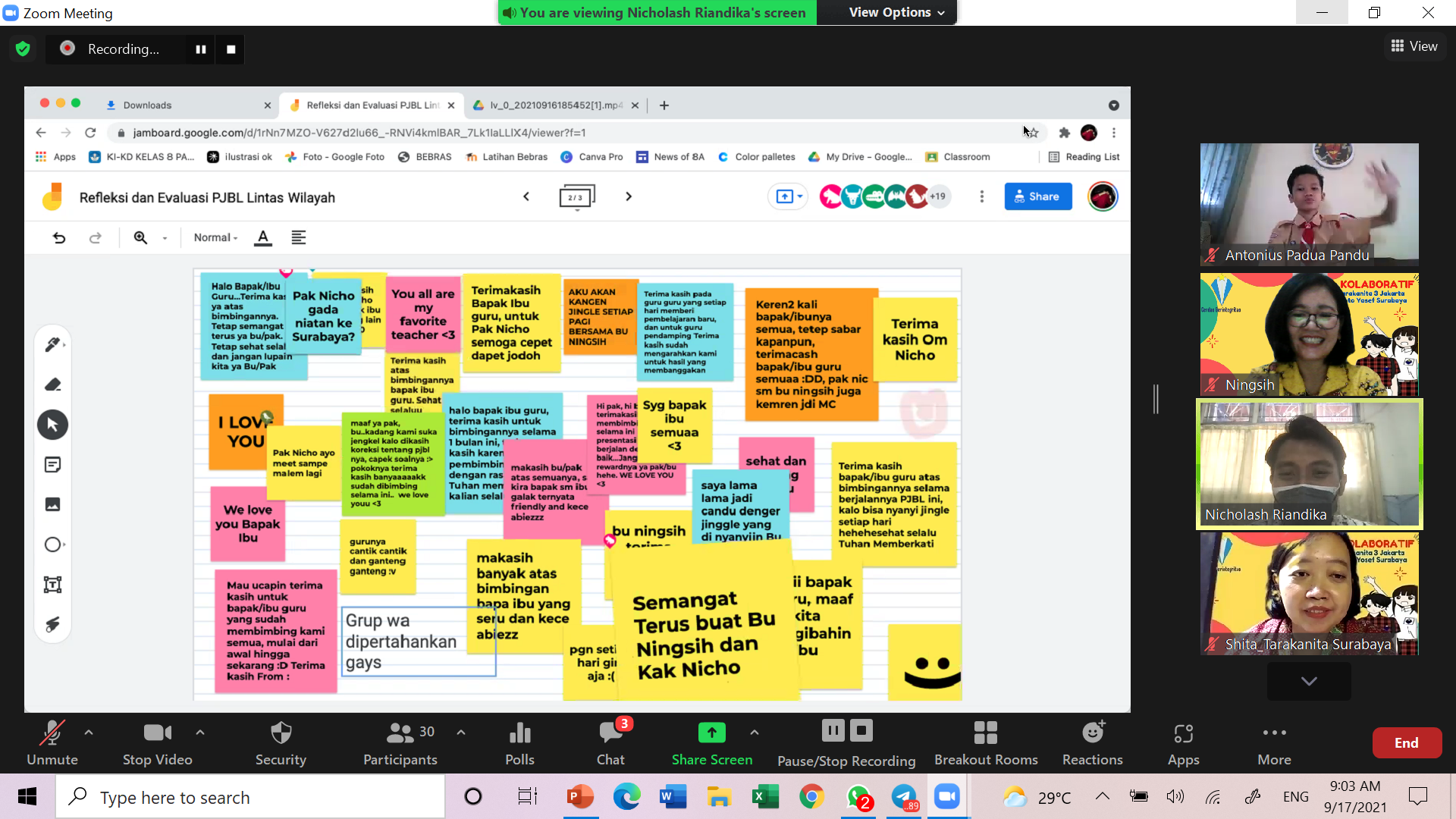
Task: Open Reactions menu
Action: click(x=1092, y=743)
